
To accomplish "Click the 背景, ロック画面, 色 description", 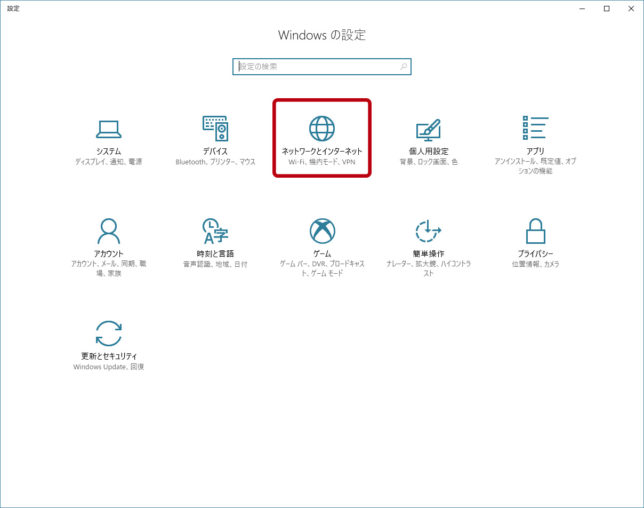I will coord(428,162).
